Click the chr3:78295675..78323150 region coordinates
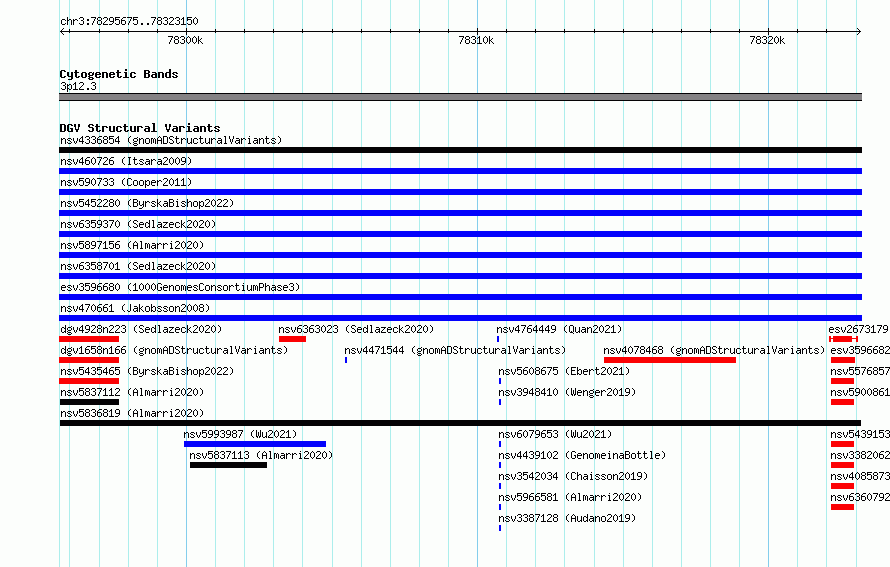This screenshot has width=890, height=567. click(129, 22)
